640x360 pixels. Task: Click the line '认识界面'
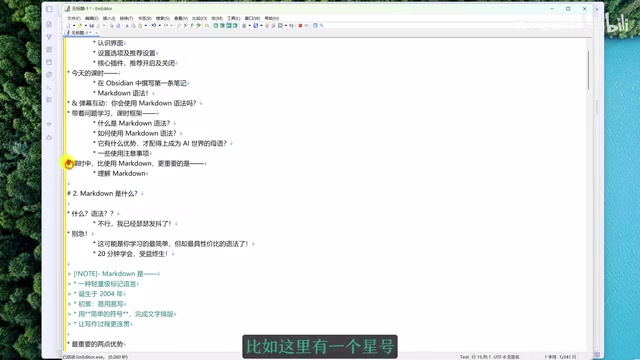click(110, 43)
